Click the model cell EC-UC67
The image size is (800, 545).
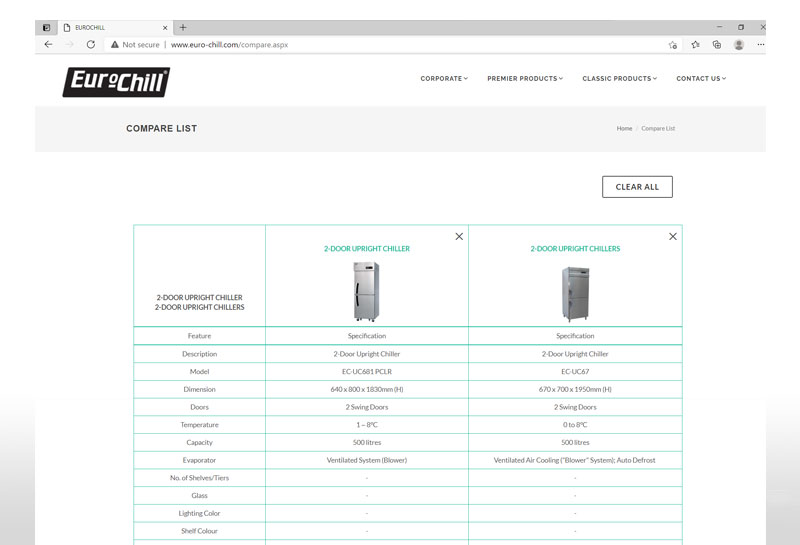(575, 371)
